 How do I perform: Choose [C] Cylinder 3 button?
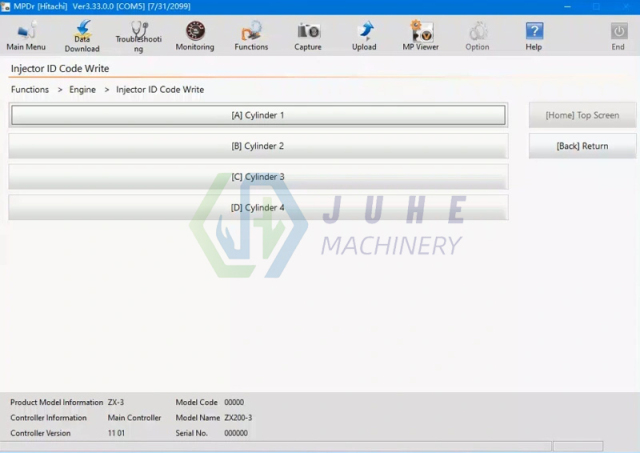click(x=258, y=177)
